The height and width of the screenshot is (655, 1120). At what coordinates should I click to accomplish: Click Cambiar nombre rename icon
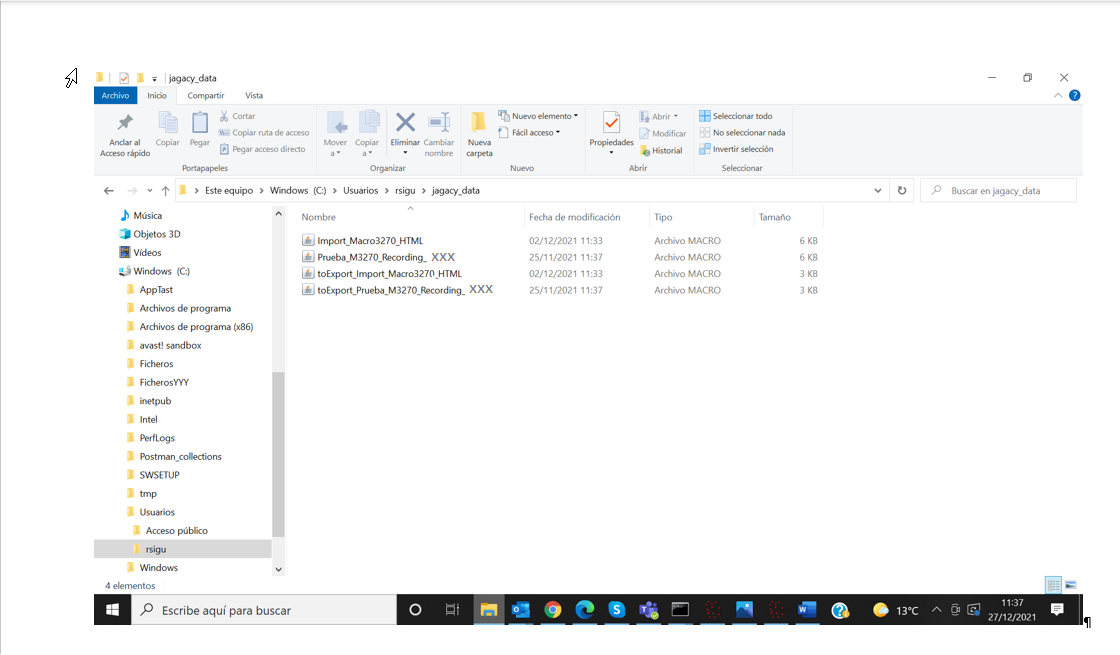[x=439, y=123]
